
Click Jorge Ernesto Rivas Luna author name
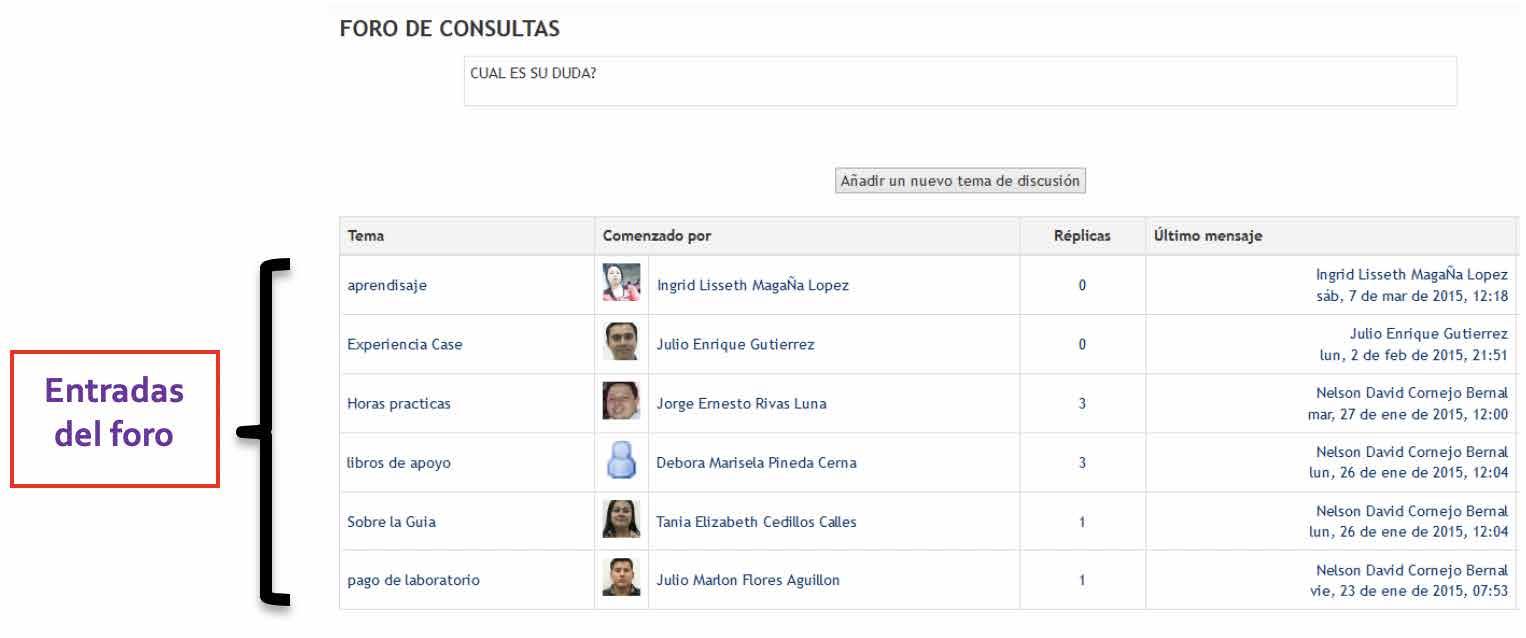tap(741, 404)
